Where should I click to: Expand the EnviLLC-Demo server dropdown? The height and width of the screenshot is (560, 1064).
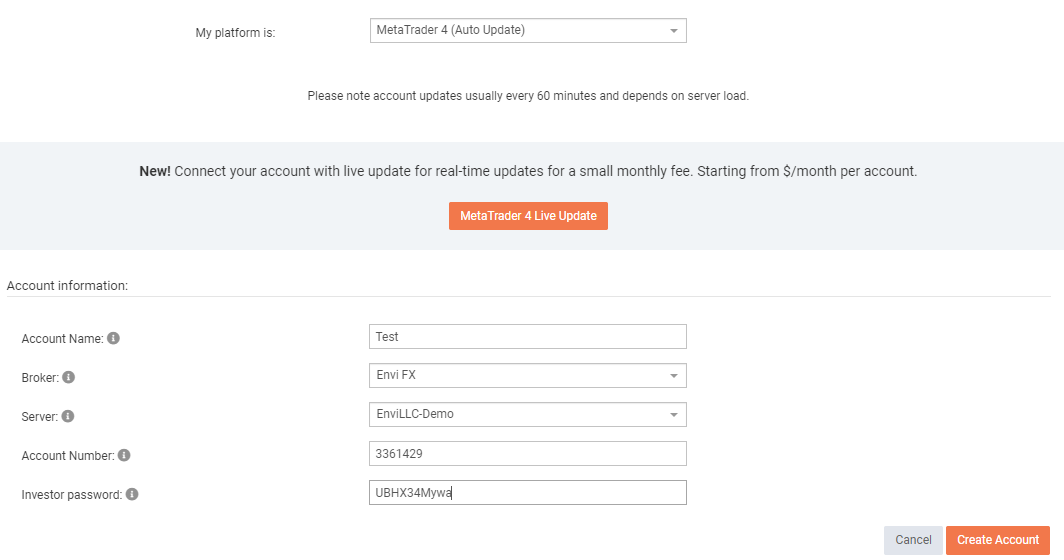coord(528,415)
